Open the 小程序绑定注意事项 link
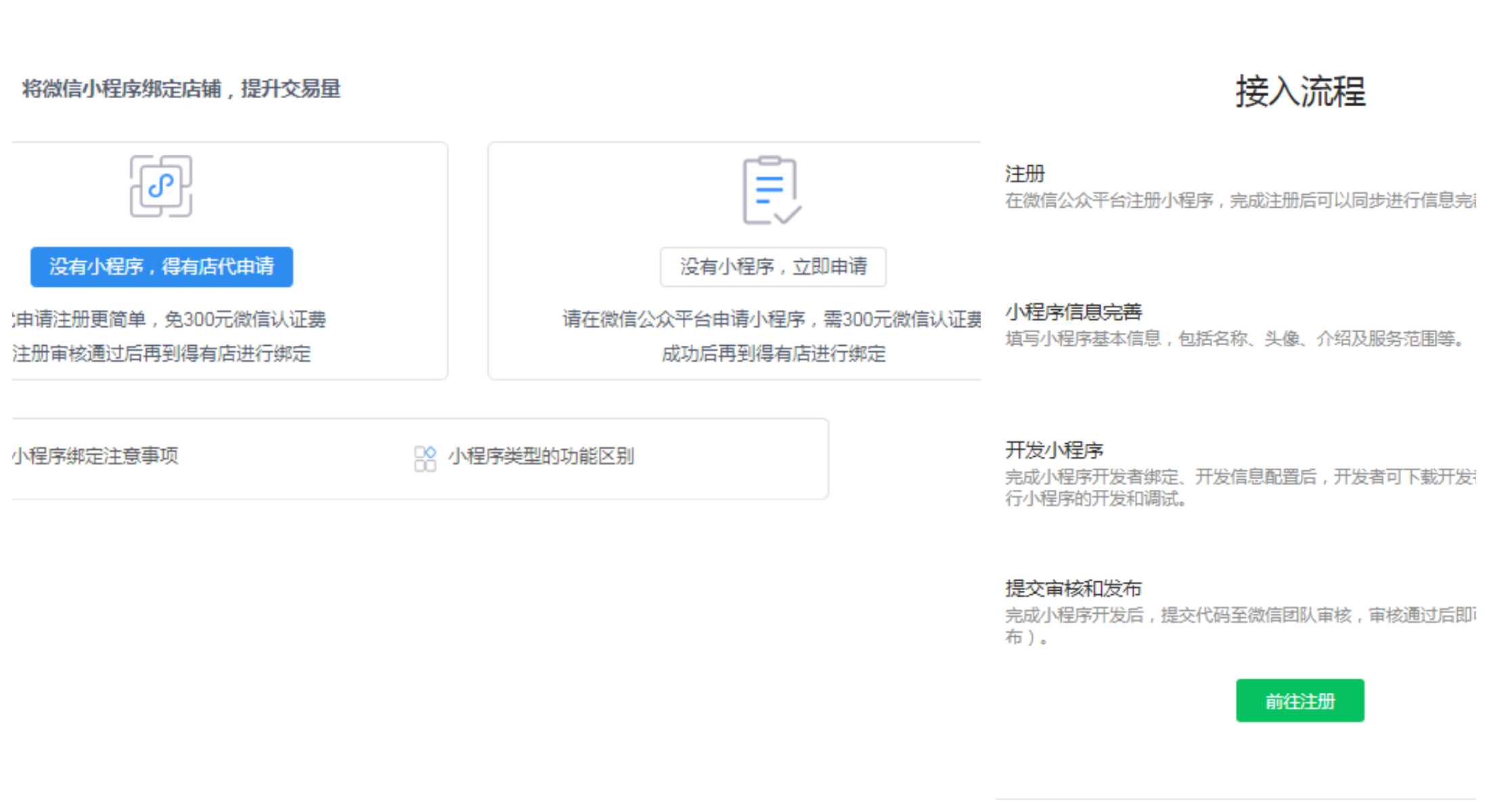 95,456
